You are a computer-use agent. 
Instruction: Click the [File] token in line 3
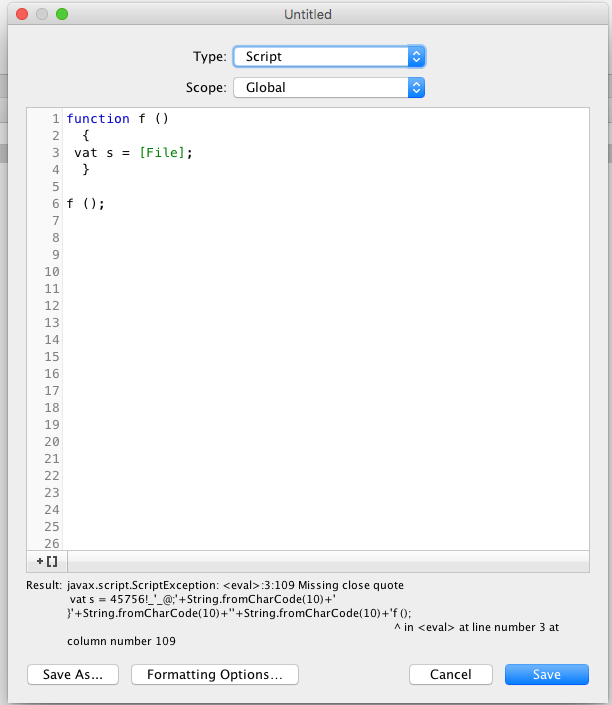point(162,153)
